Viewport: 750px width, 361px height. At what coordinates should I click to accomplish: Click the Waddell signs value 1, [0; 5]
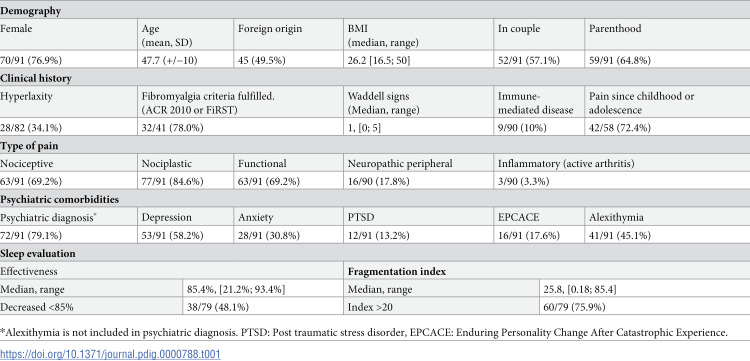364,128
